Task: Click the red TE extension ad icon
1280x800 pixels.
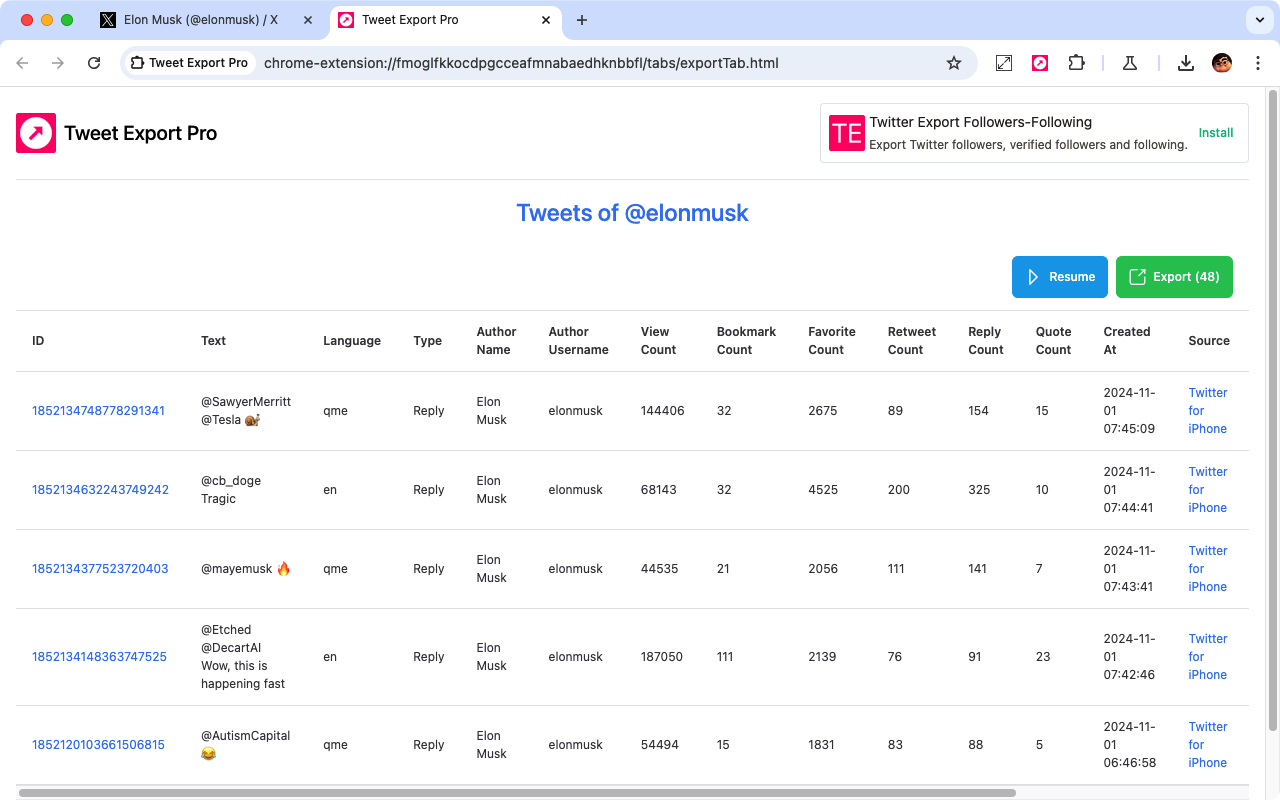Action: (847, 133)
